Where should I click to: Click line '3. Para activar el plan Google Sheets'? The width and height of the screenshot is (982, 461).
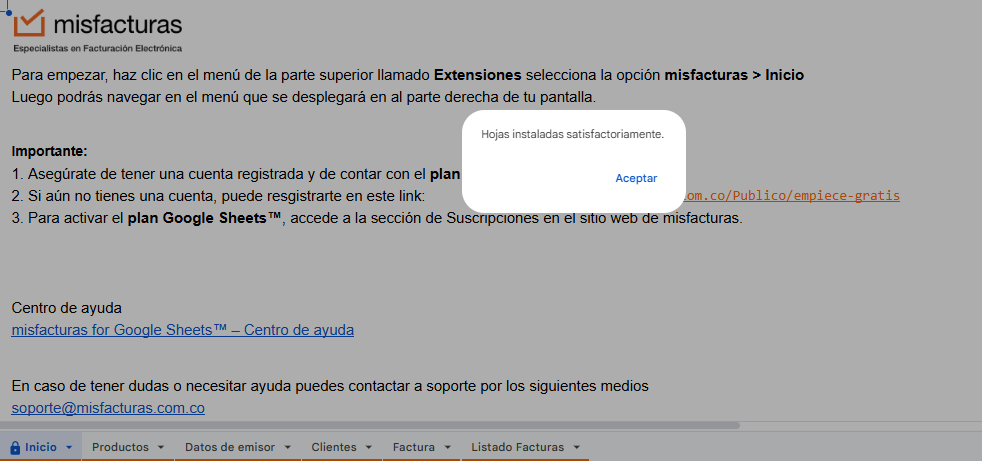(377, 219)
